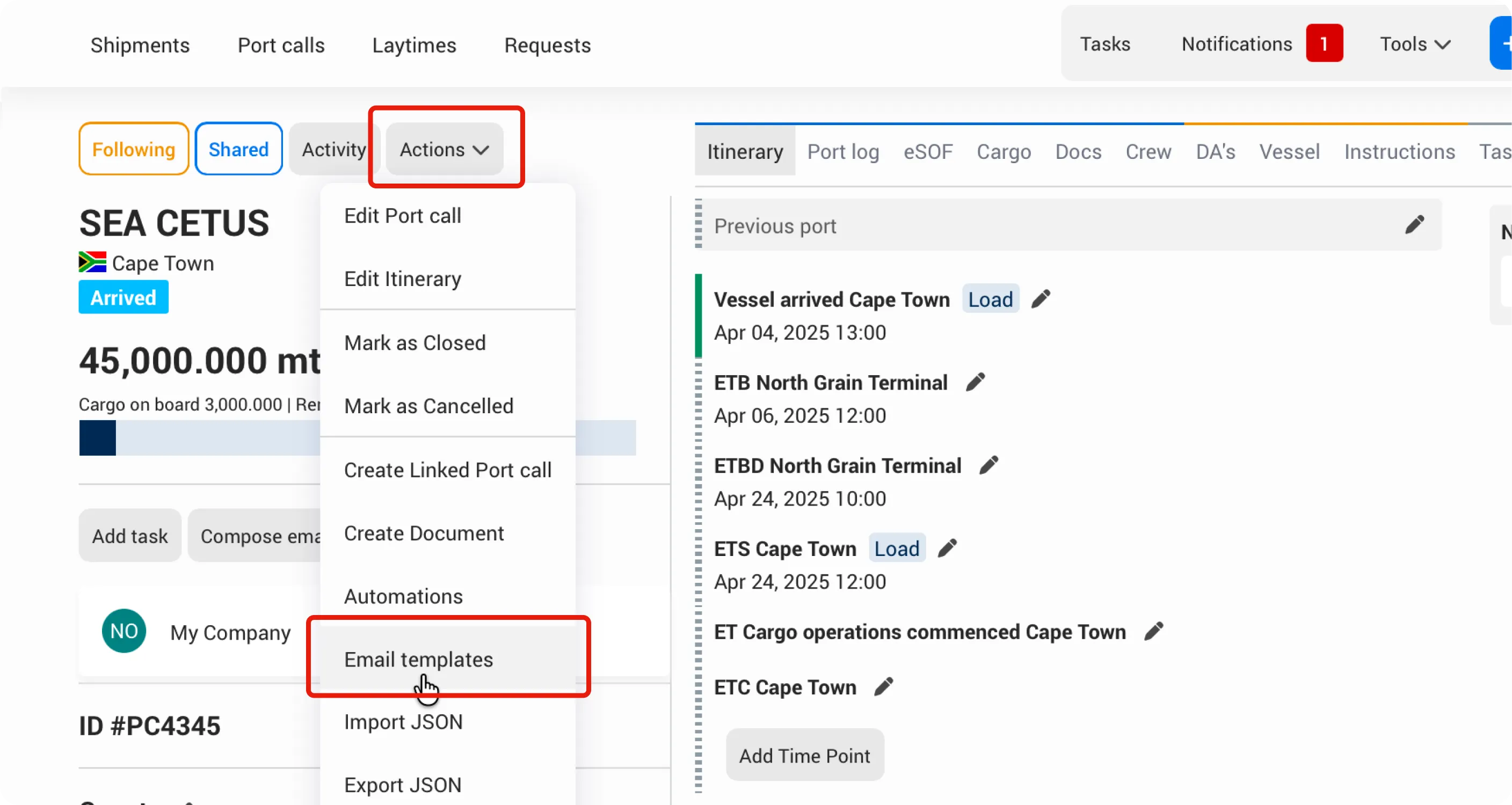This screenshot has height=805, width=1512.
Task: Open the DA's tab
Action: (x=1216, y=151)
